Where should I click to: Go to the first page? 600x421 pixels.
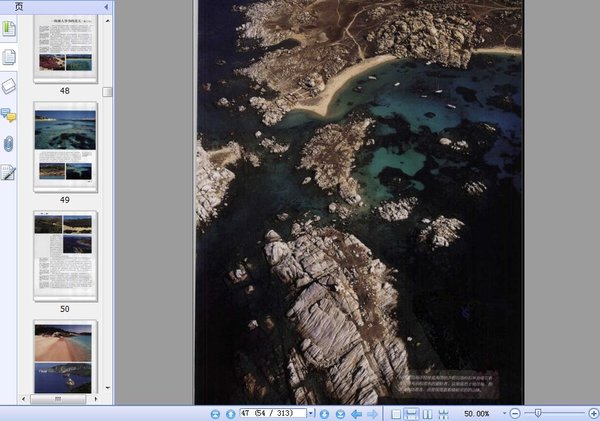[x=216, y=413]
